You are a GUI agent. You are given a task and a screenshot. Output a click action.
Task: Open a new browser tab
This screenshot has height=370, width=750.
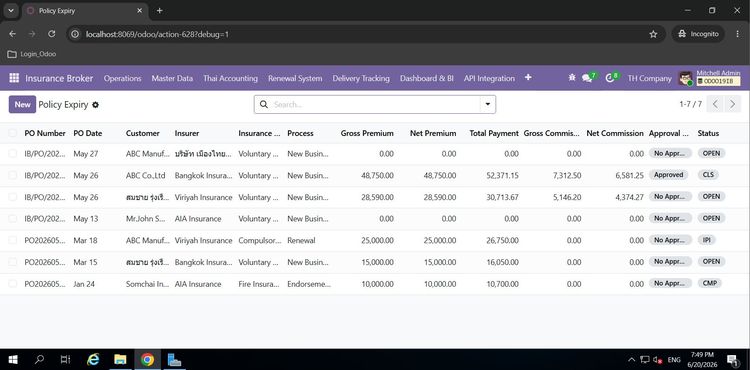point(160,11)
